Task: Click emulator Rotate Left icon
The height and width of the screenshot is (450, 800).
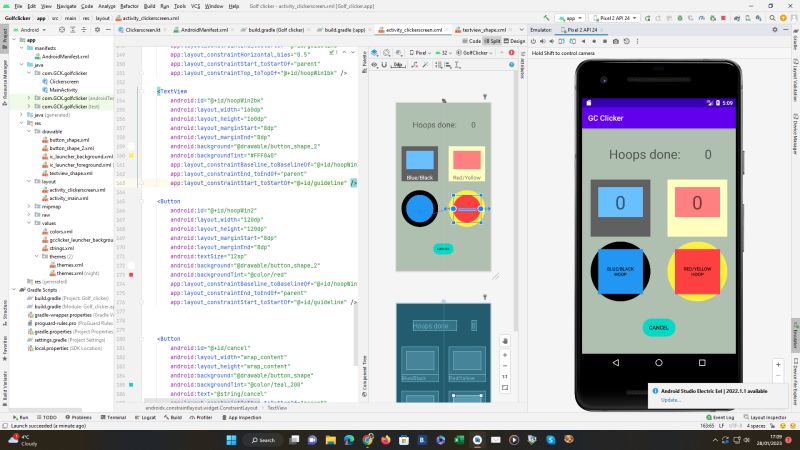Action: pyautogui.click(x=562, y=41)
